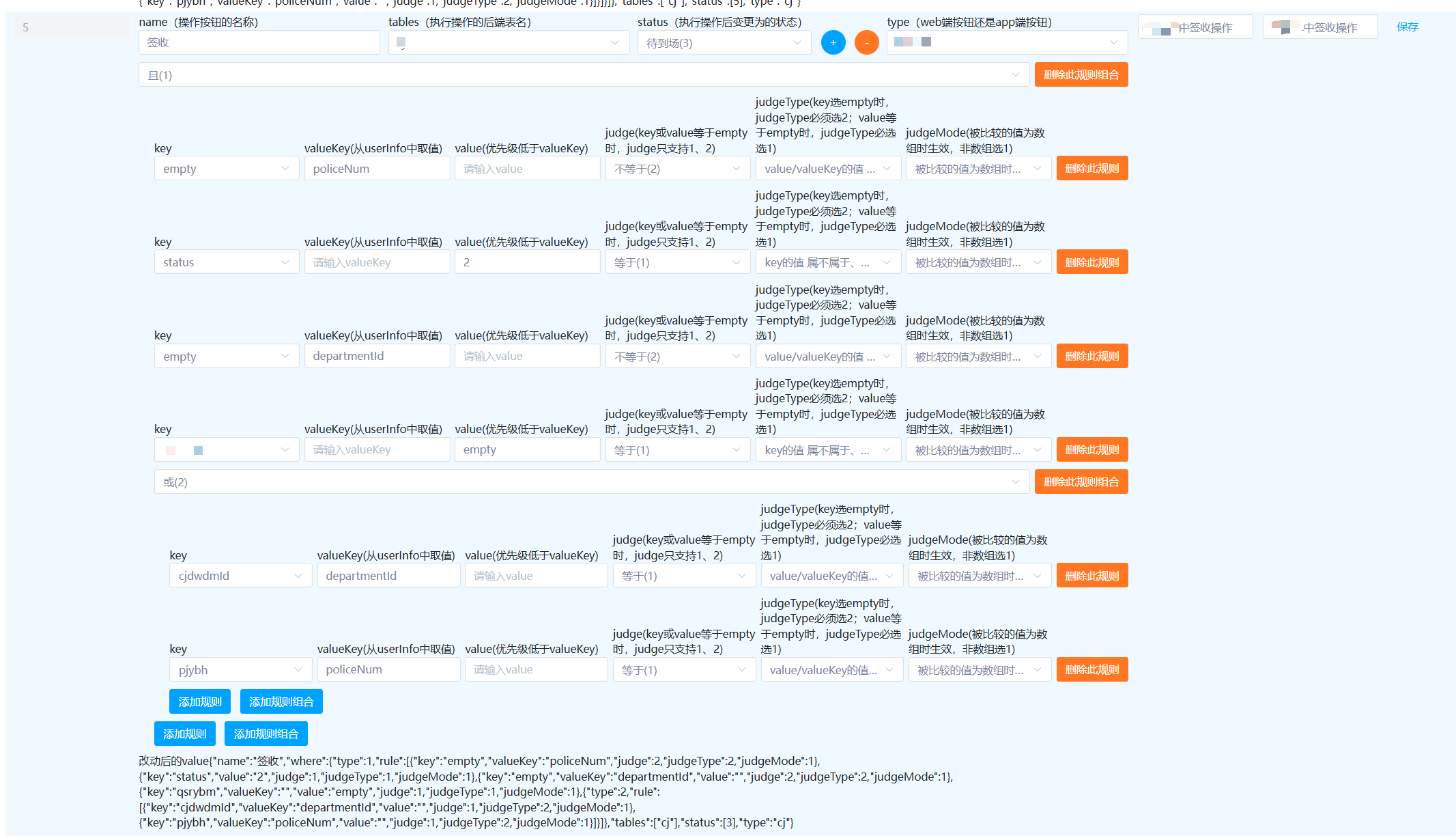Expand the type web/app button dropdown
The height and width of the screenshot is (836, 1456).
[1006, 42]
